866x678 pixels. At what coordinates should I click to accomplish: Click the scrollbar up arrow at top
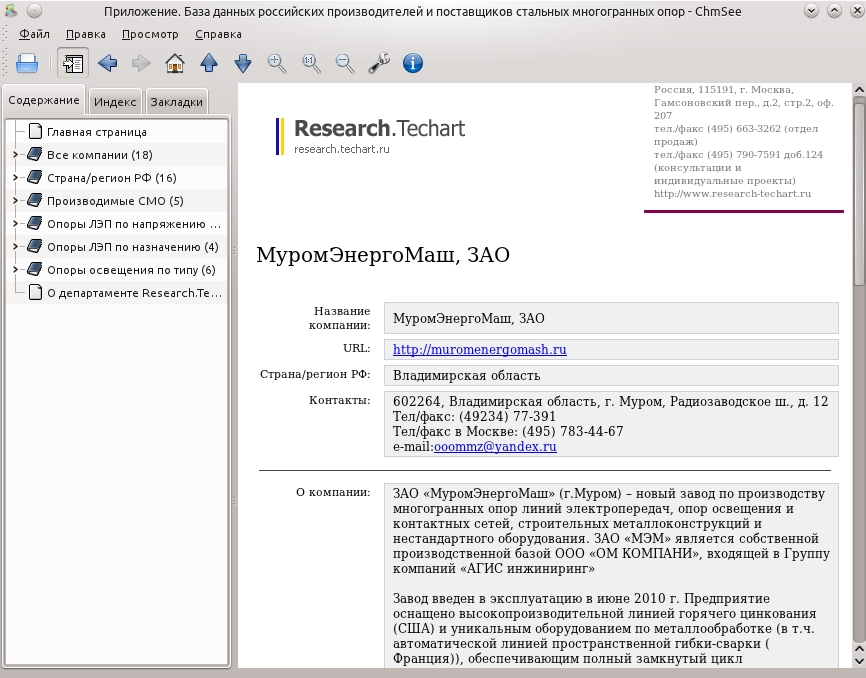(x=859, y=89)
